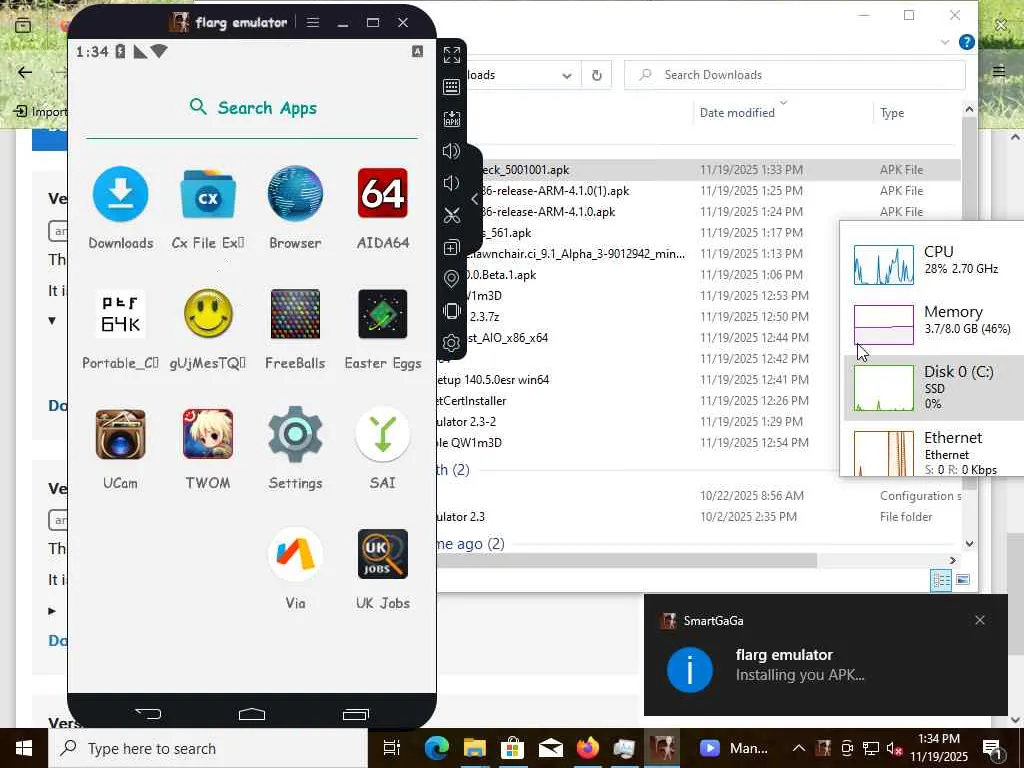Click the Explorer horizontal scrollbar
This screenshot has height=768, width=1024.
coord(627,561)
